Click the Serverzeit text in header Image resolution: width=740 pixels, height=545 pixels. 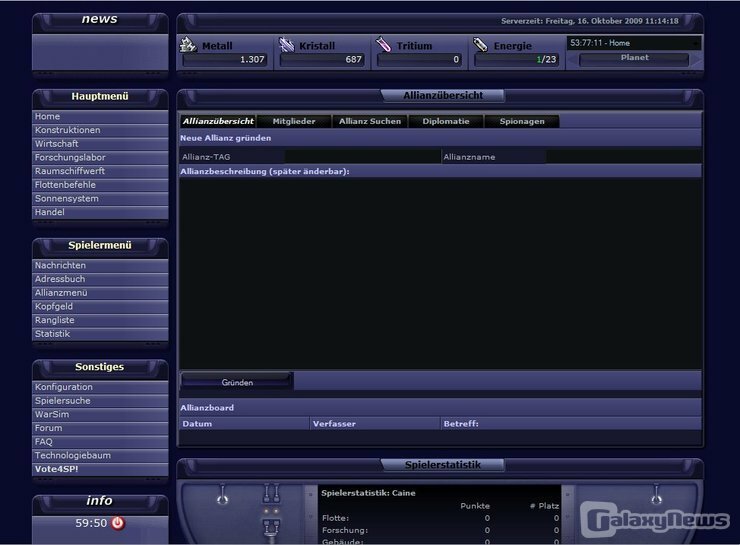click(589, 21)
